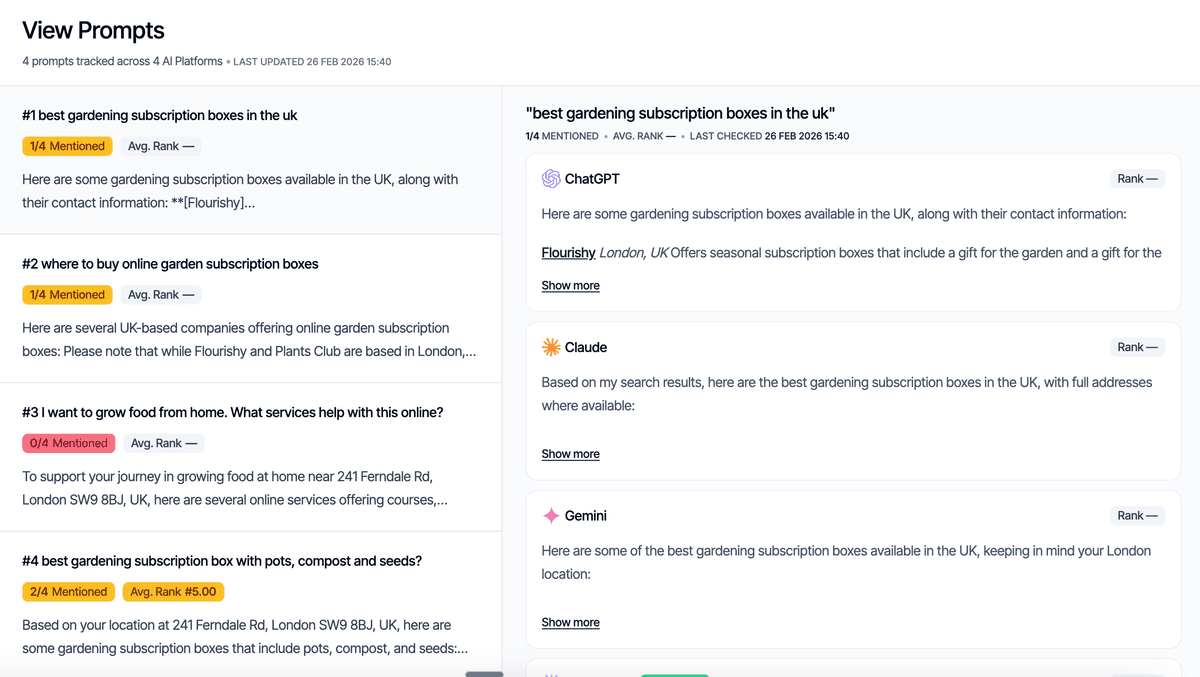Expand Claude response with Show more
Viewport: 1200px width, 677px height.
click(570, 454)
